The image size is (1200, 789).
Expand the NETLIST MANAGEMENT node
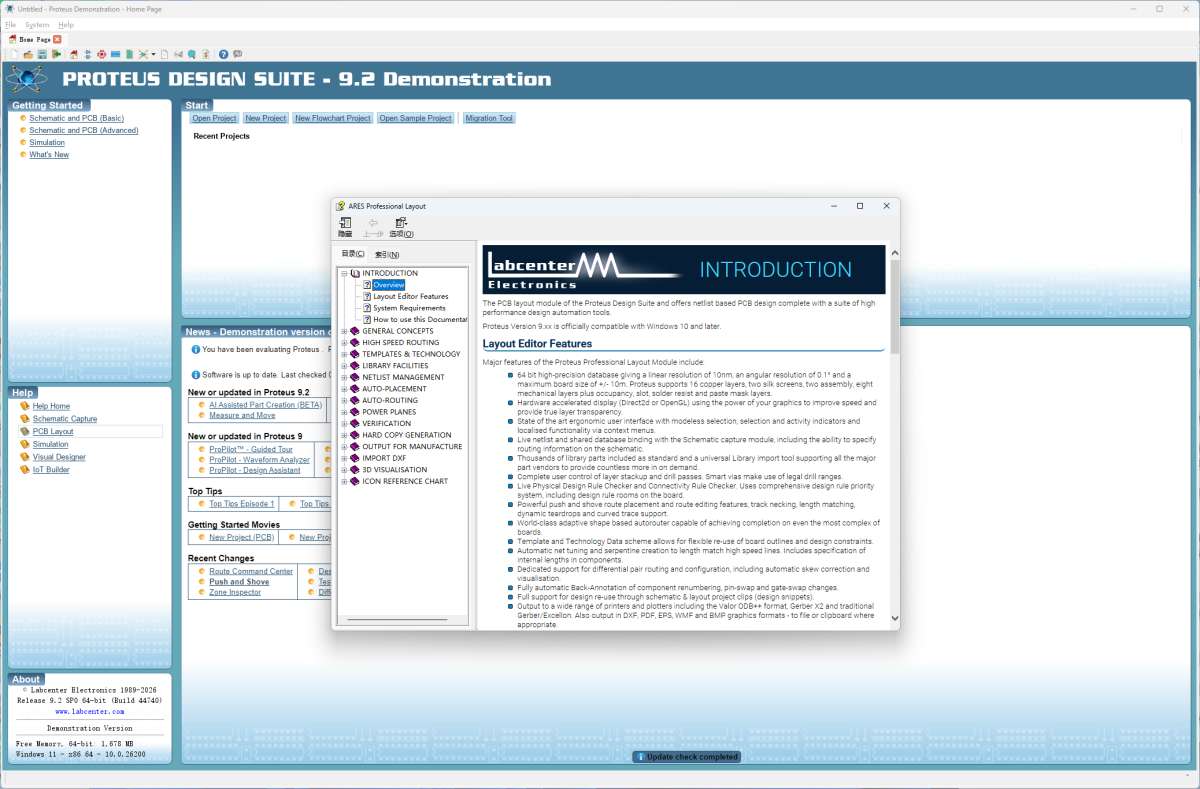point(344,377)
